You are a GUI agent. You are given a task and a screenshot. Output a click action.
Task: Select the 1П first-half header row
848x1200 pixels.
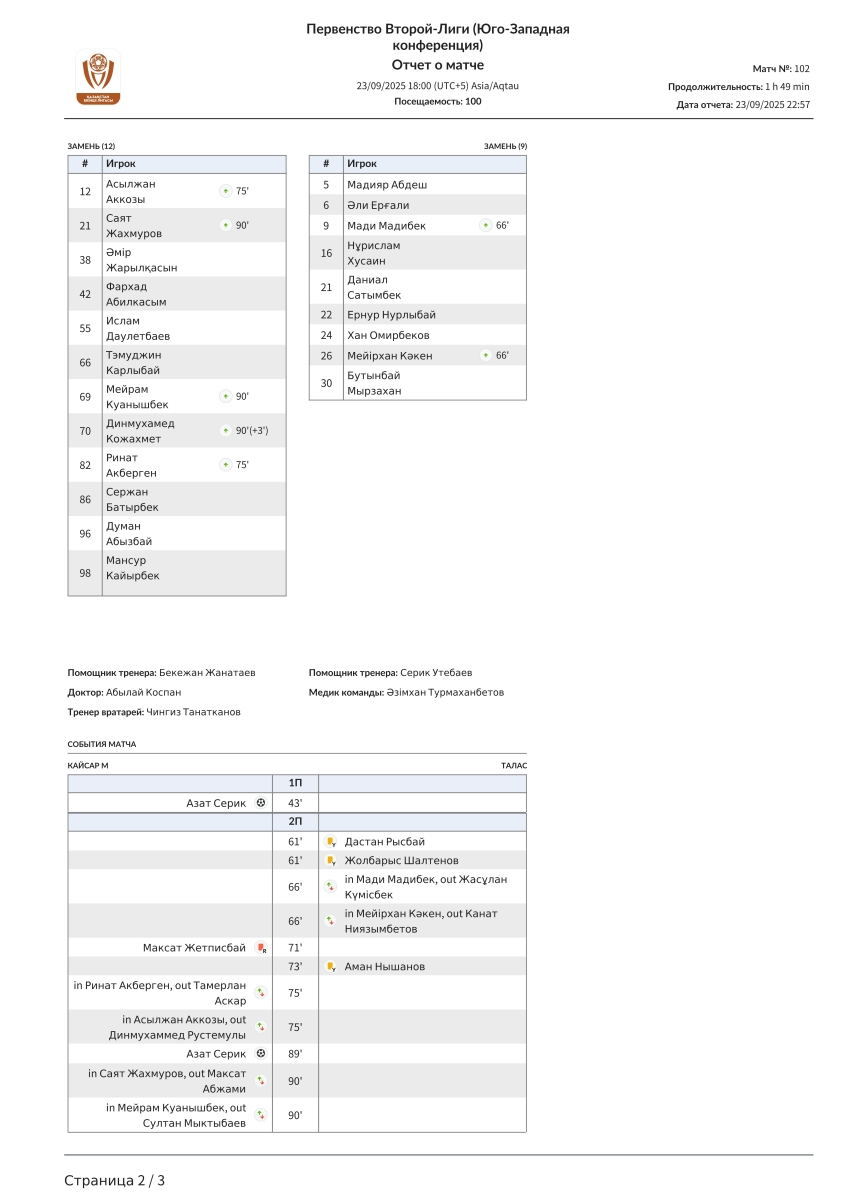pos(295,783)
